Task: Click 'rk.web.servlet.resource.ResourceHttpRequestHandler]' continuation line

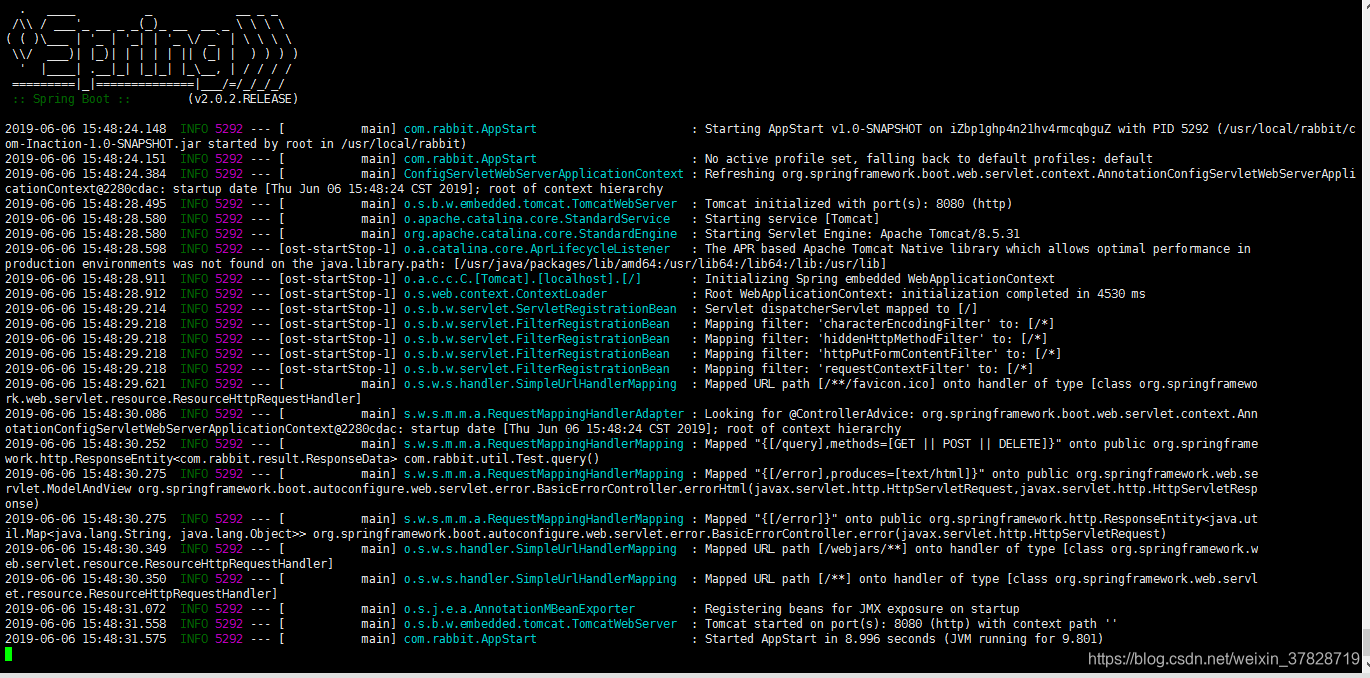Action: click(x=183, y=399)
